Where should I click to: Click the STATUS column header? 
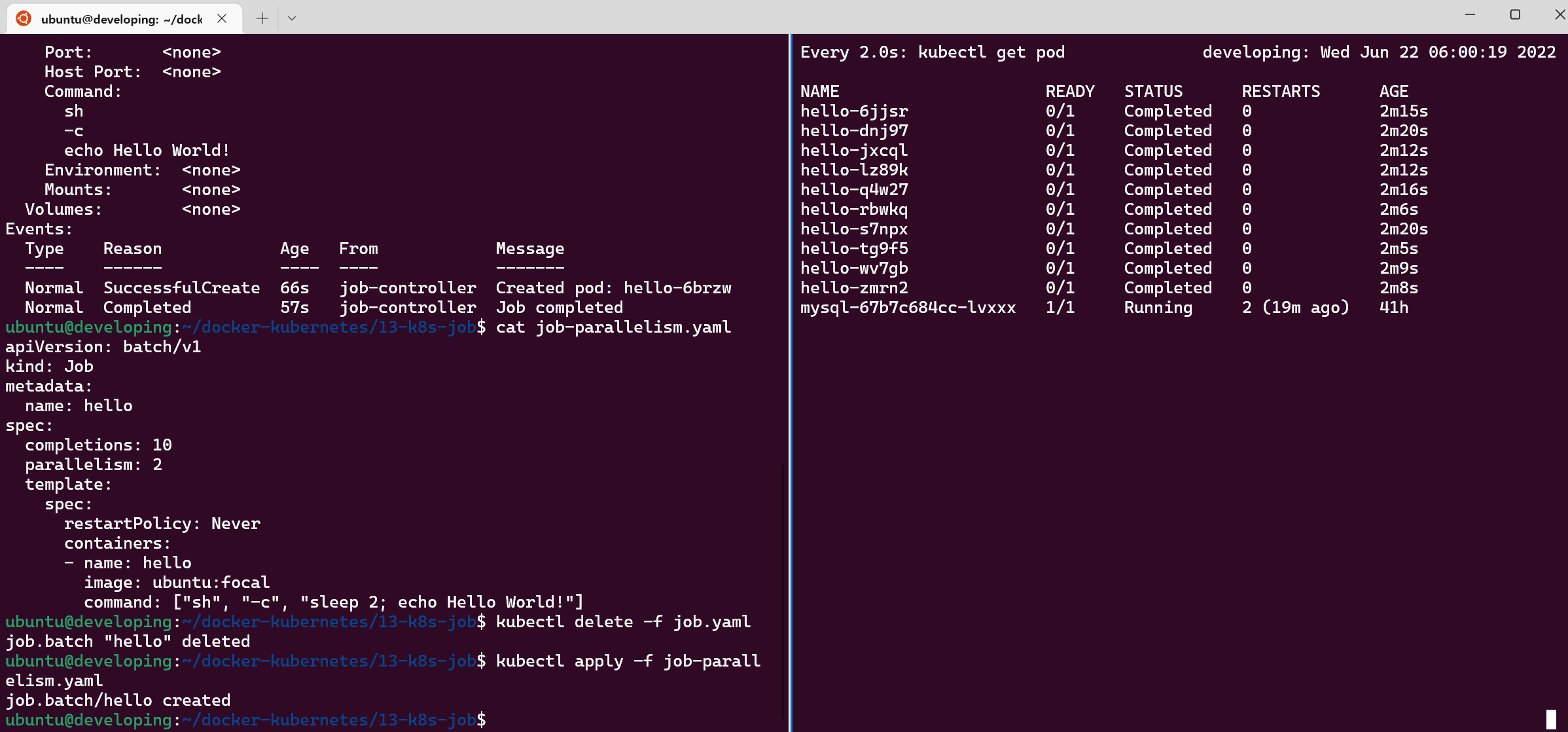[x=1153, y=92]
